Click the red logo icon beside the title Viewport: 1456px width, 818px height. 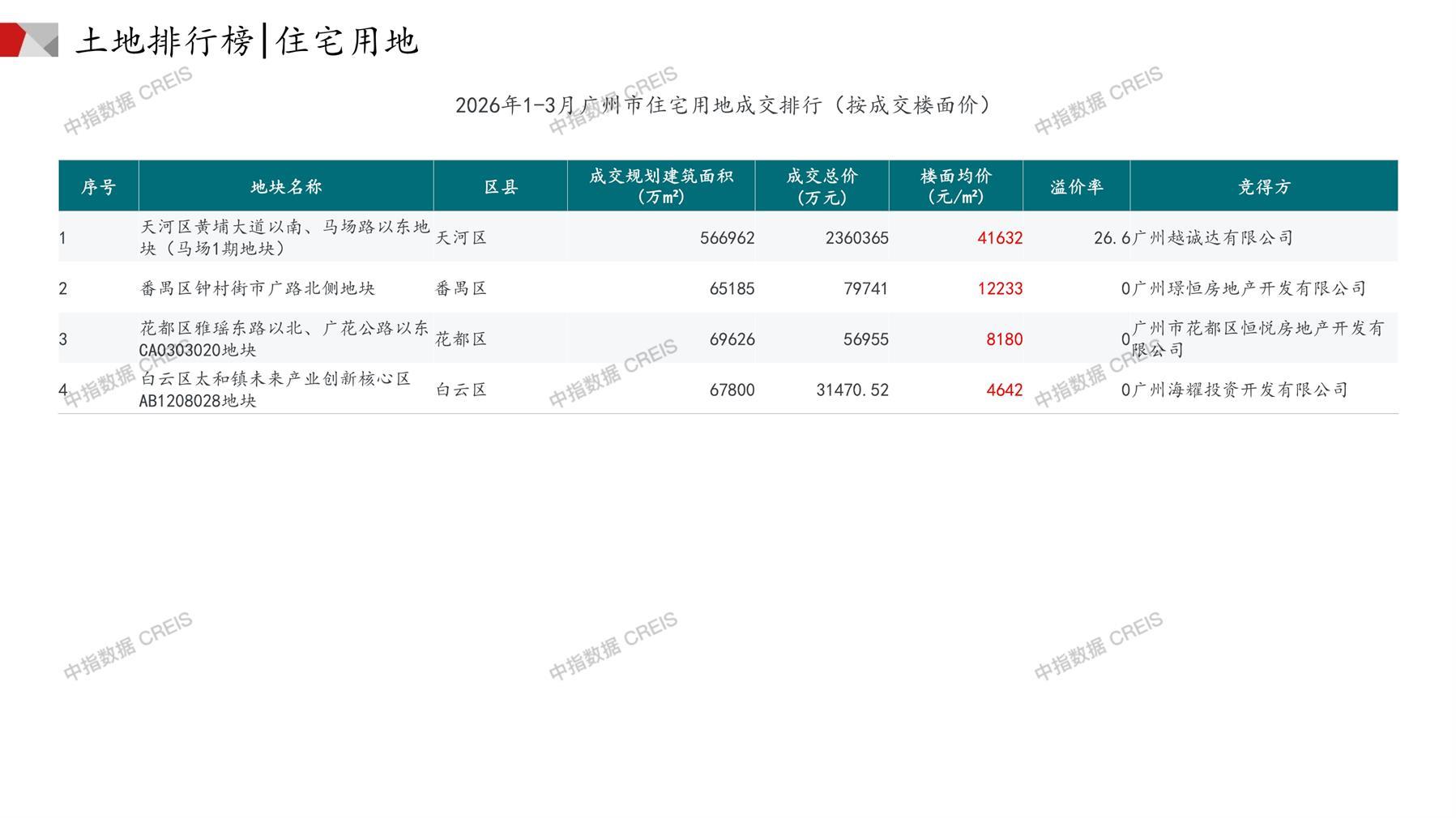click(x=28, y=40)
